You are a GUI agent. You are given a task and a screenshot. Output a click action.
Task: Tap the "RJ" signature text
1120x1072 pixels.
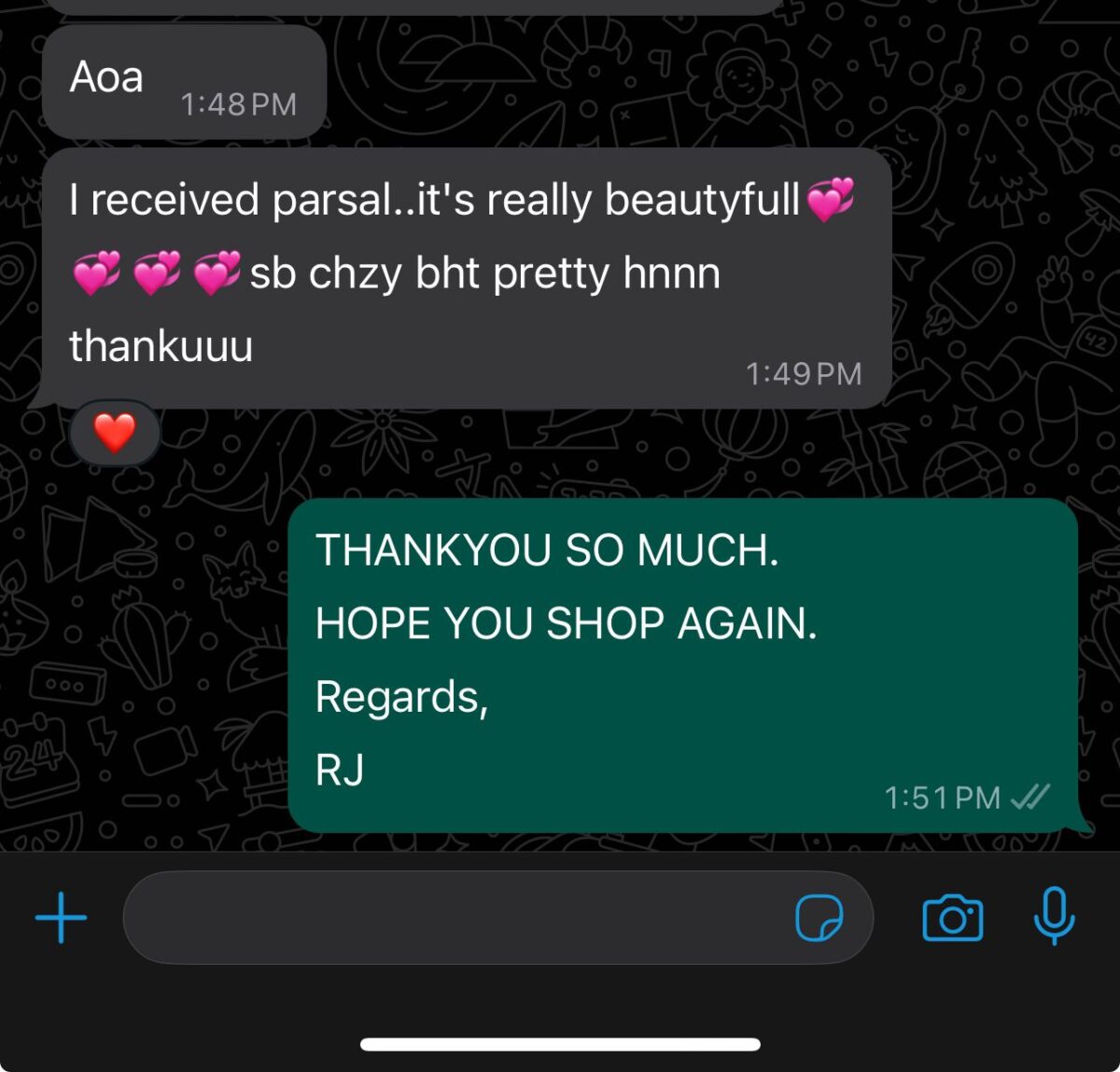[340, 771]
